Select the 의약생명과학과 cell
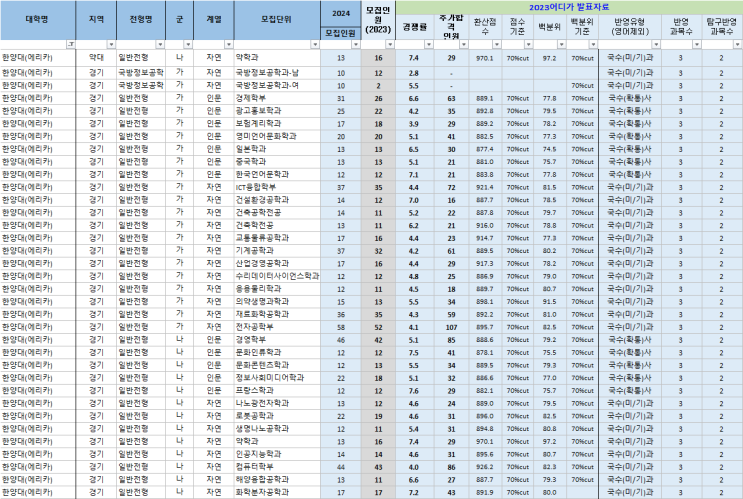This screenshot has height=499, width=743. click(x=277, y=301)
